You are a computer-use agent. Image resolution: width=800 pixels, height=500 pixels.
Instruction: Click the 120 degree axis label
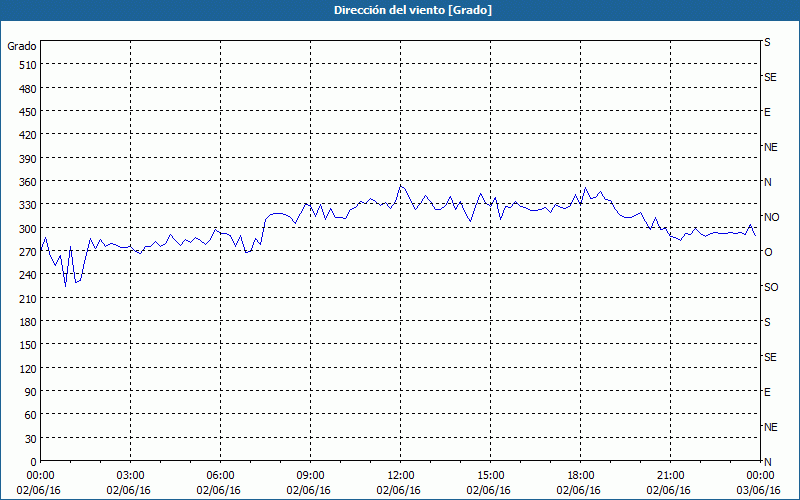tap(28, 369)
